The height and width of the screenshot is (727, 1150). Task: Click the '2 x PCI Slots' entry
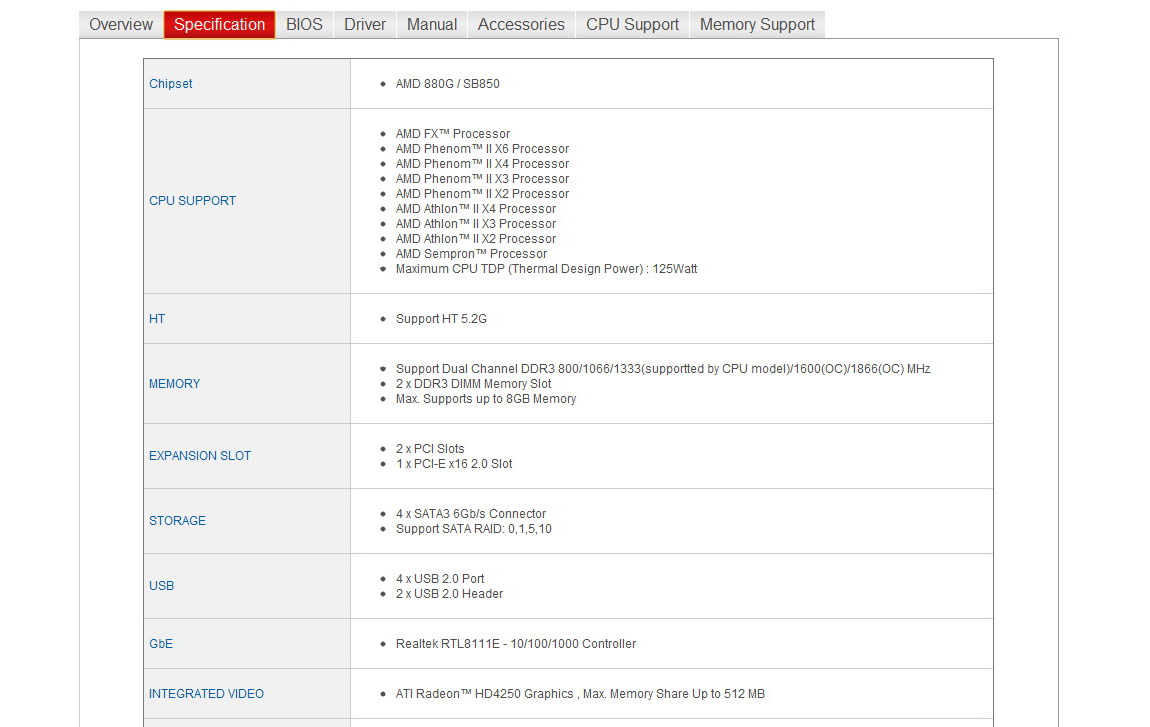click(430, 449)
